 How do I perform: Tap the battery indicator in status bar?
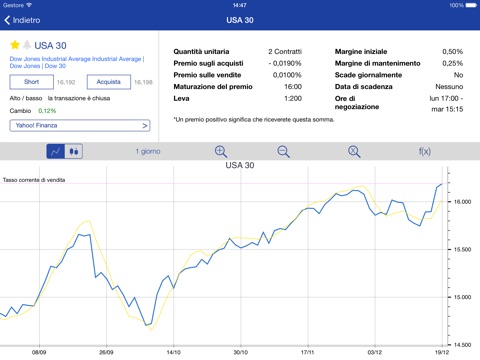tap(471, 5)
